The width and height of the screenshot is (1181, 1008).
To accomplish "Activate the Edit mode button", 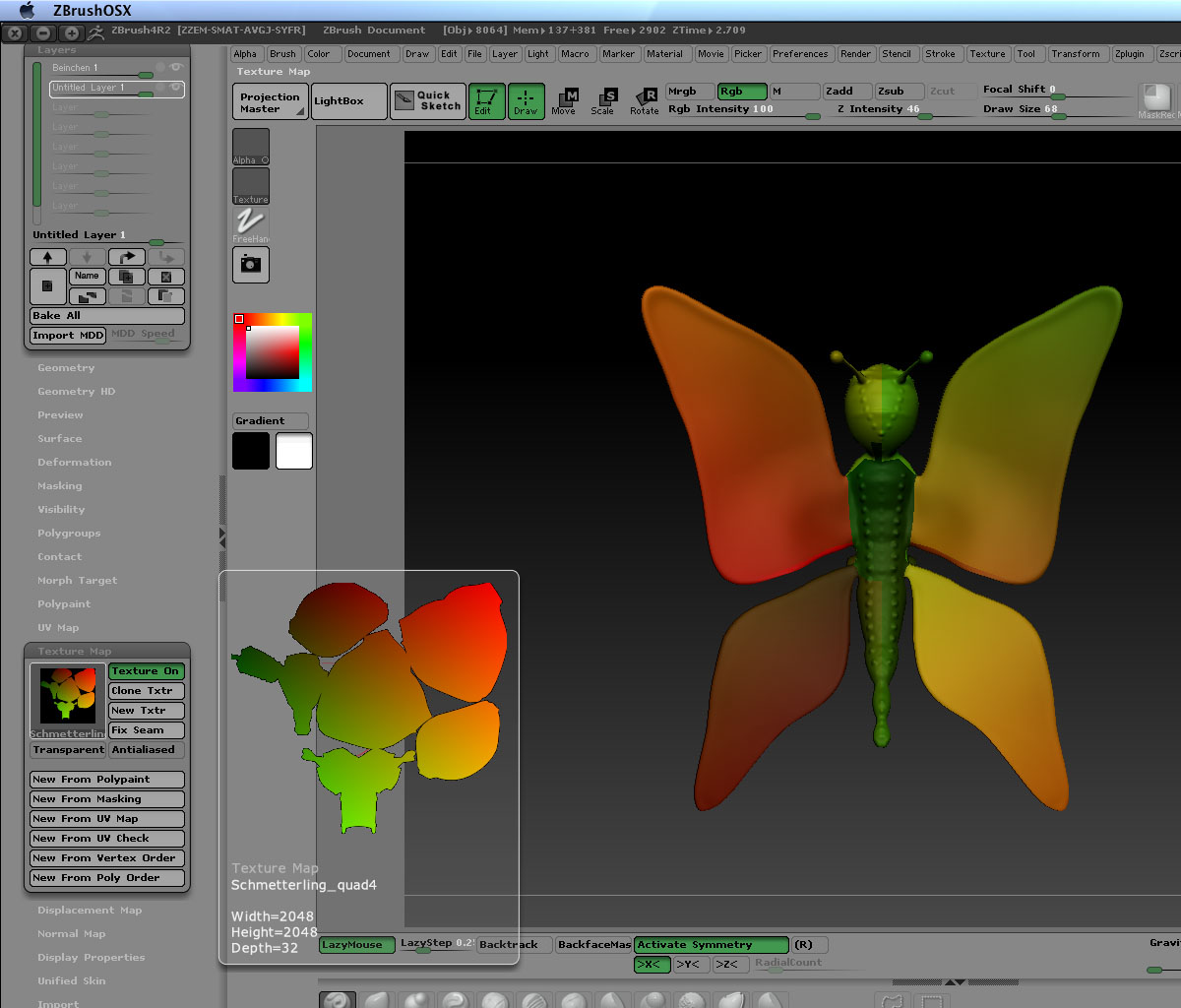I will click(x=486, y=101).
